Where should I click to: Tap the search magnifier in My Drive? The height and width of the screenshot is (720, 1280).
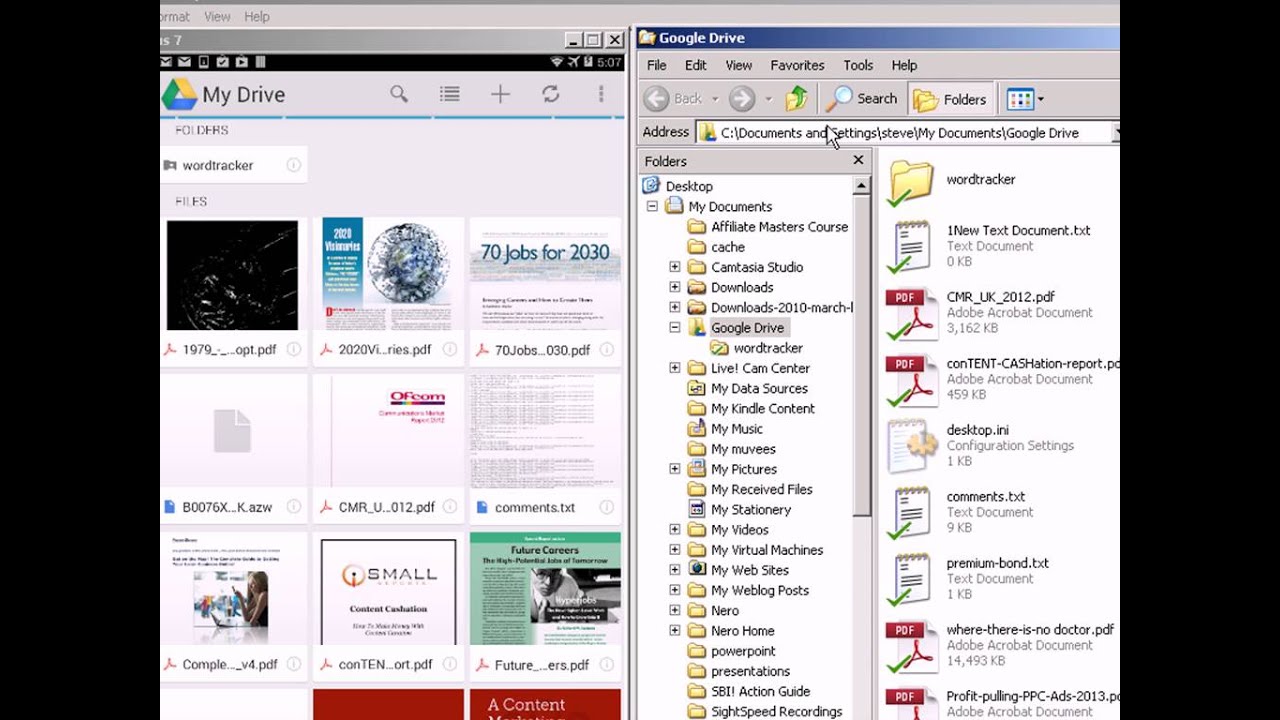point(399,94)
